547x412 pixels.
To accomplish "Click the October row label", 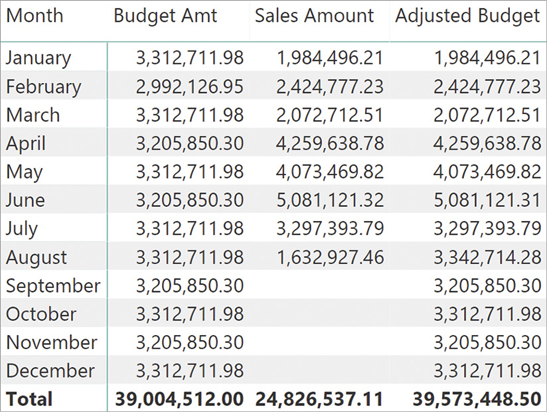I will pos(41,314).
